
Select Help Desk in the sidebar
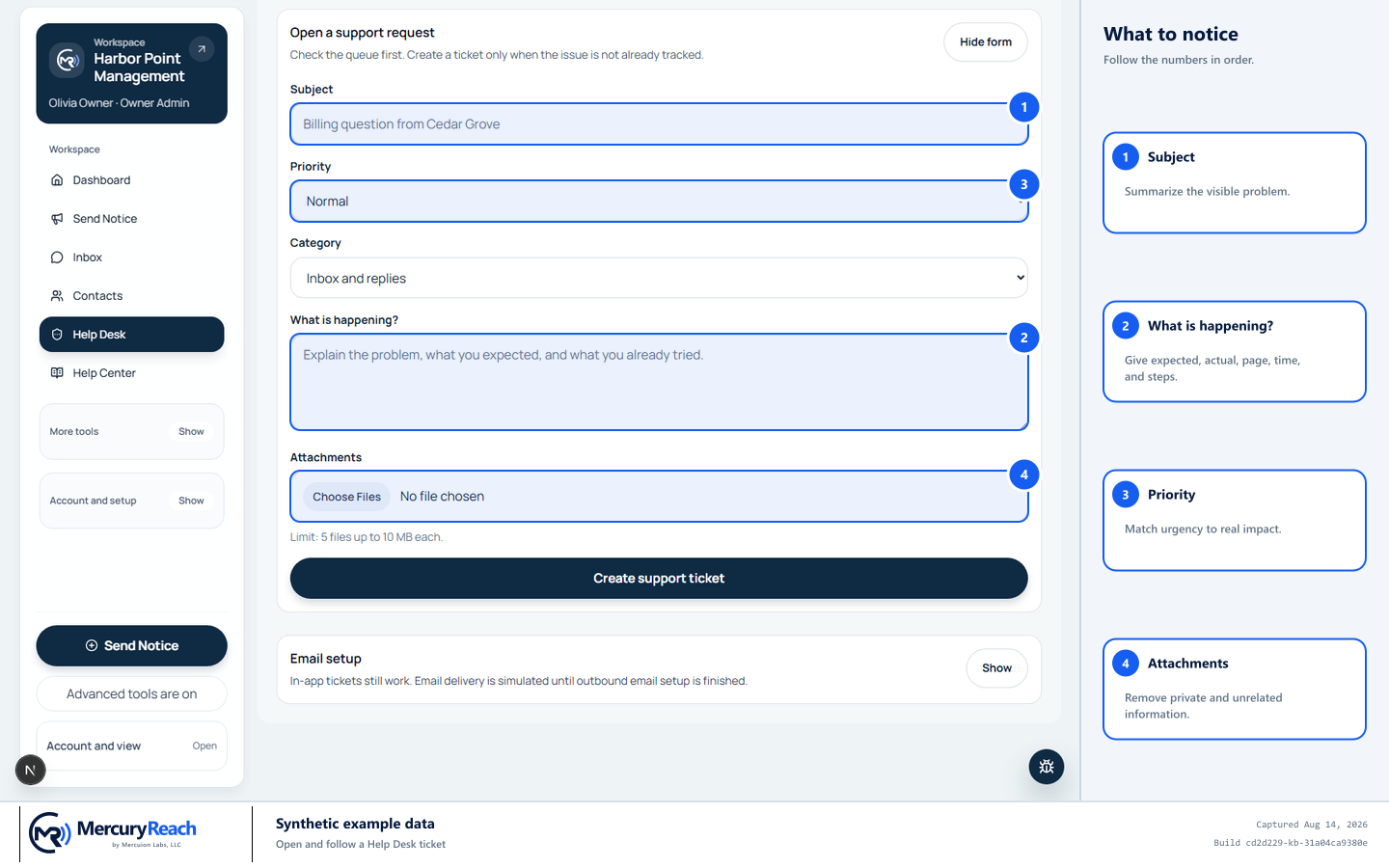132,335
